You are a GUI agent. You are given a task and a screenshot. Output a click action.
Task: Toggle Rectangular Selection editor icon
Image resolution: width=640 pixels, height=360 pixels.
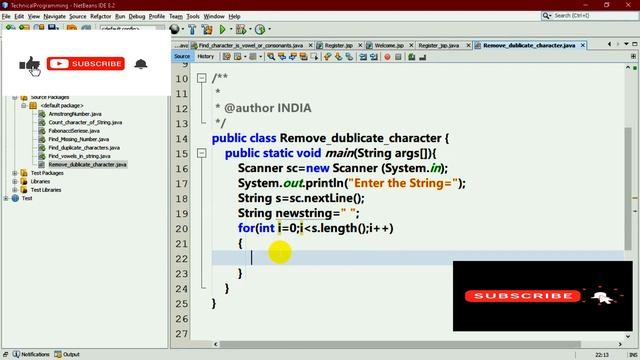pos(314,57)
